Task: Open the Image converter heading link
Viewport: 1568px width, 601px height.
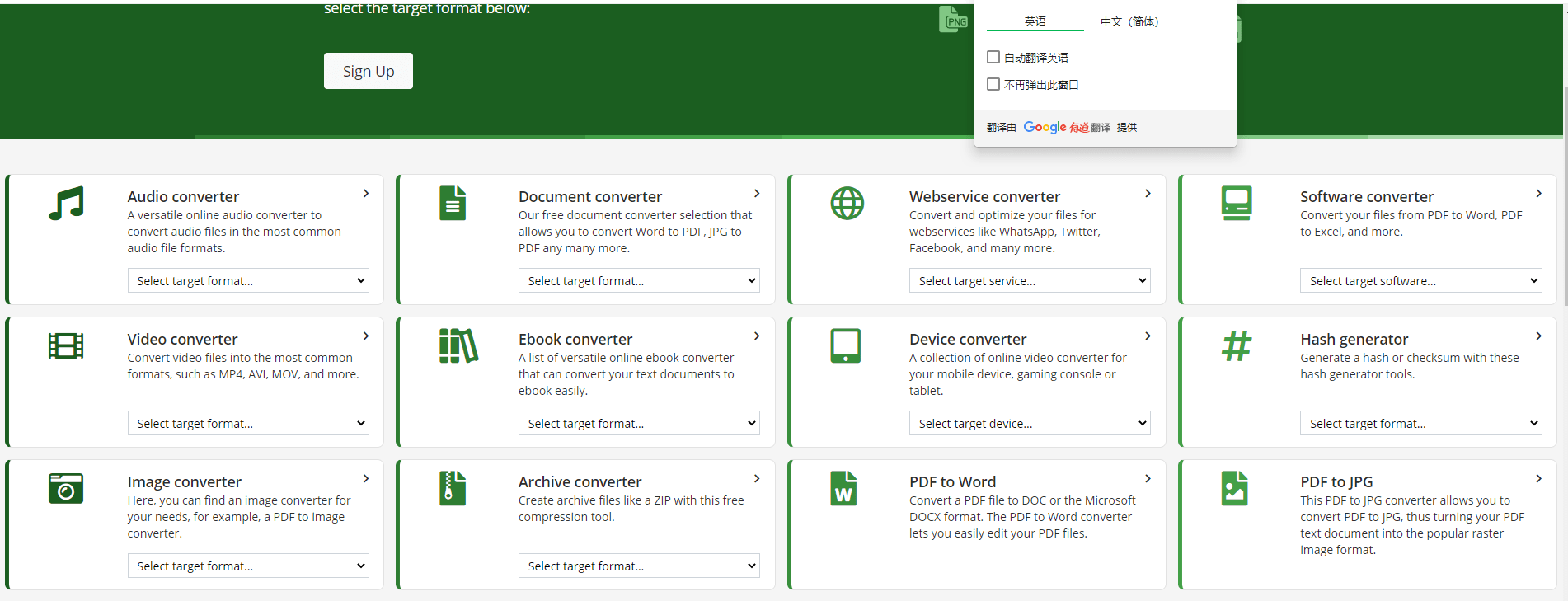Action: 185,481
